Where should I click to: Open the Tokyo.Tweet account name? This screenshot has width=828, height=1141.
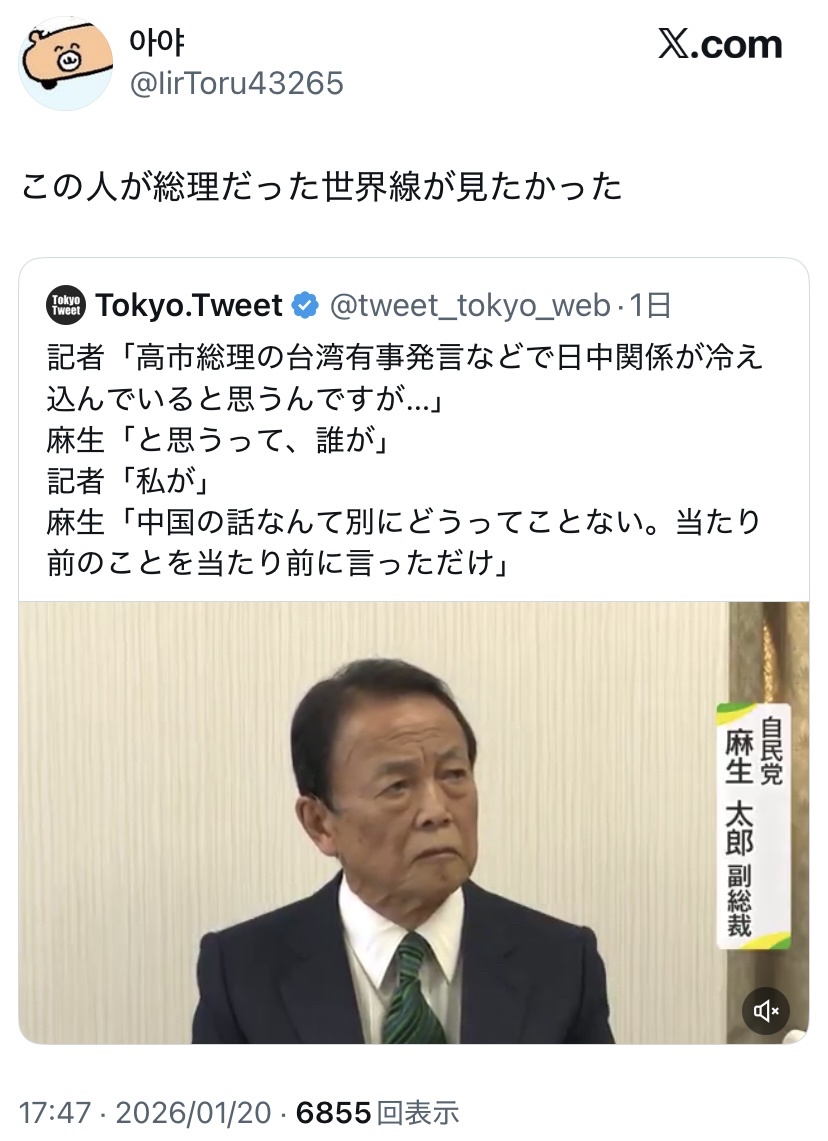point(188,306)
